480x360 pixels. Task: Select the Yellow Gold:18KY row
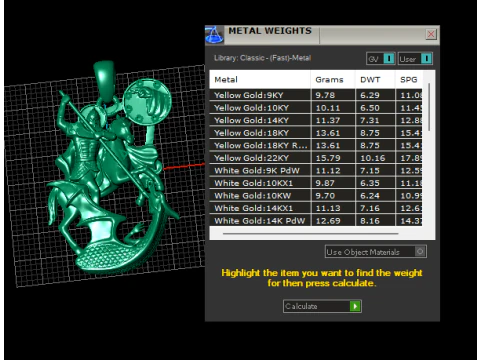tap(316, 133)
